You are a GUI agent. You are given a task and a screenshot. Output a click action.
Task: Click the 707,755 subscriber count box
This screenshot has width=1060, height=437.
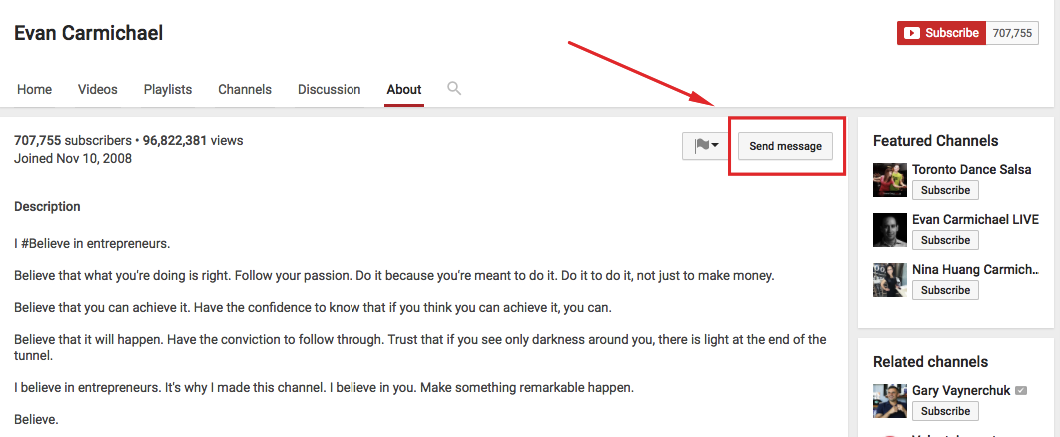(x=1012, y=32)
